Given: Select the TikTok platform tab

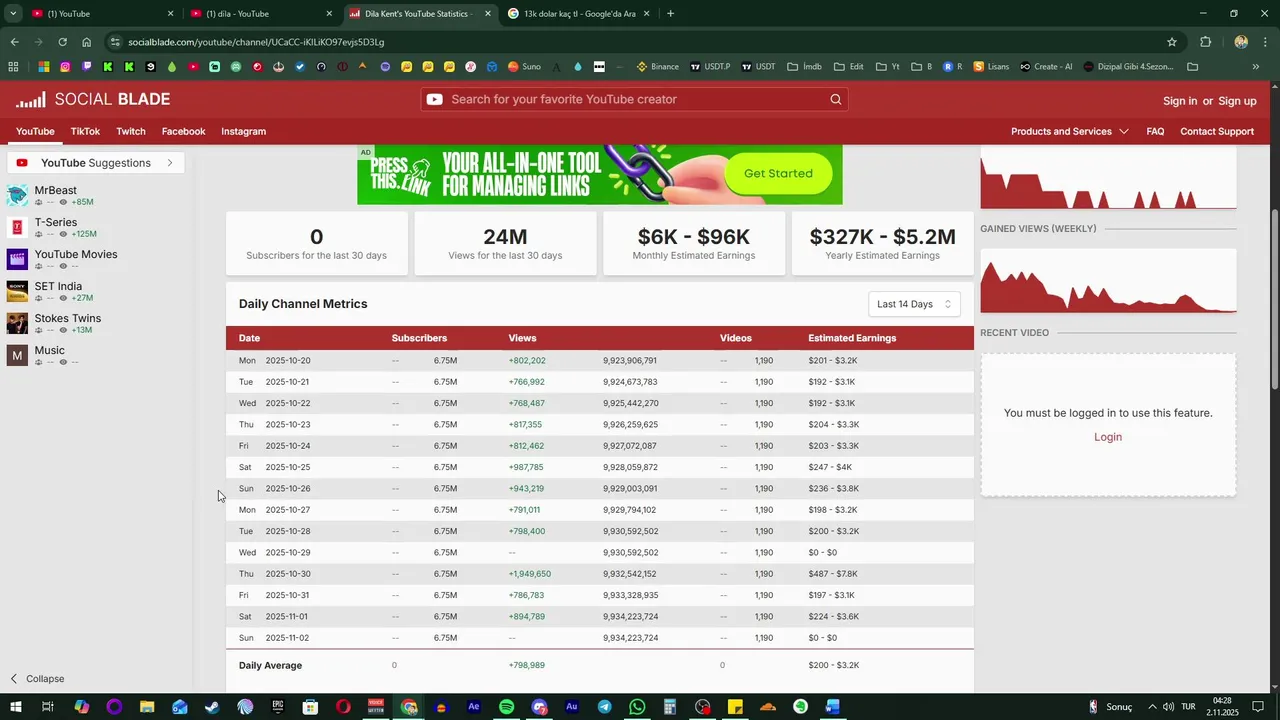Looking at the screenshot, I should [85, 131].
